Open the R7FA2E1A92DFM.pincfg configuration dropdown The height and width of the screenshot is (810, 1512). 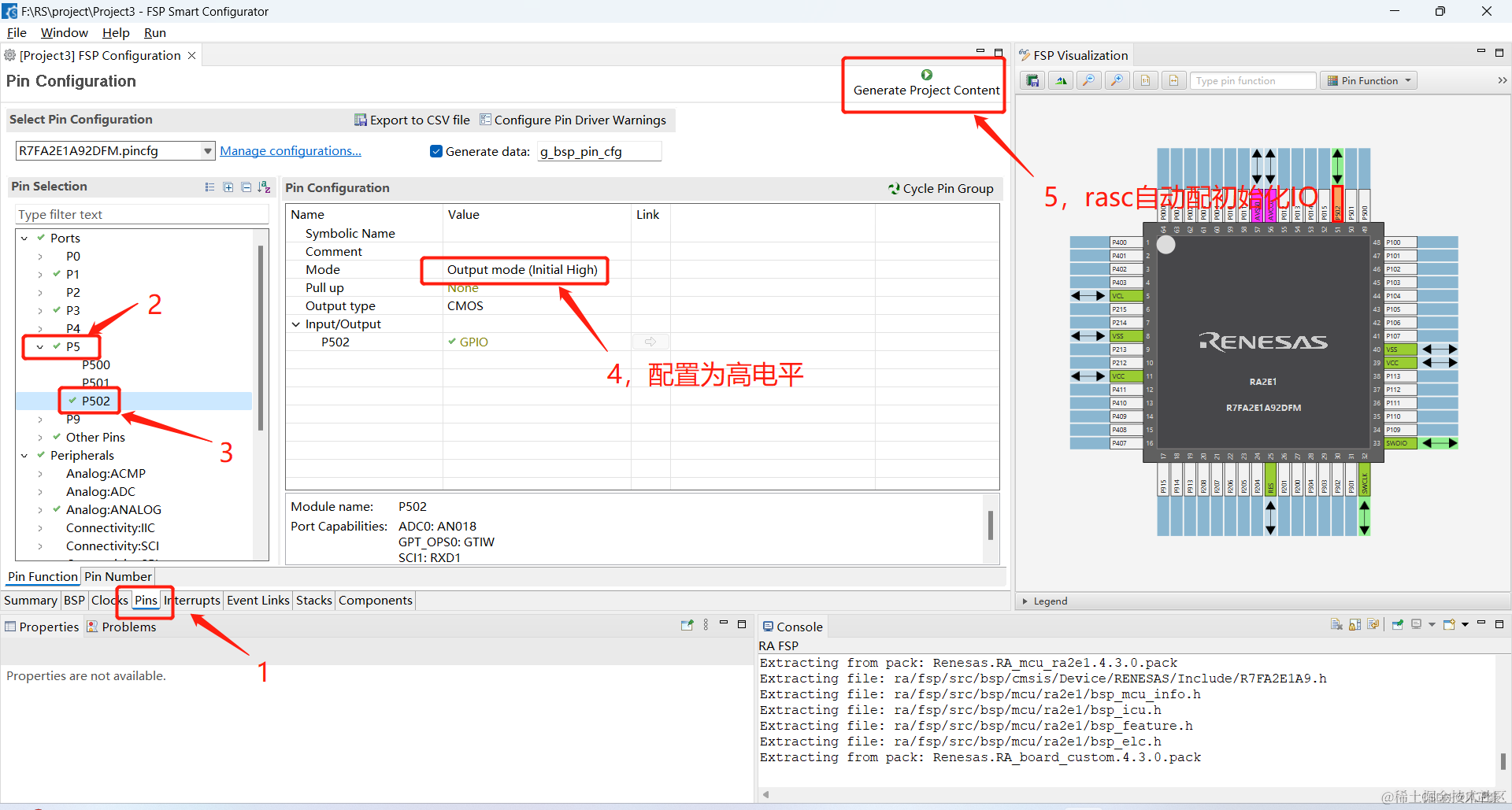tap(208, 151)
